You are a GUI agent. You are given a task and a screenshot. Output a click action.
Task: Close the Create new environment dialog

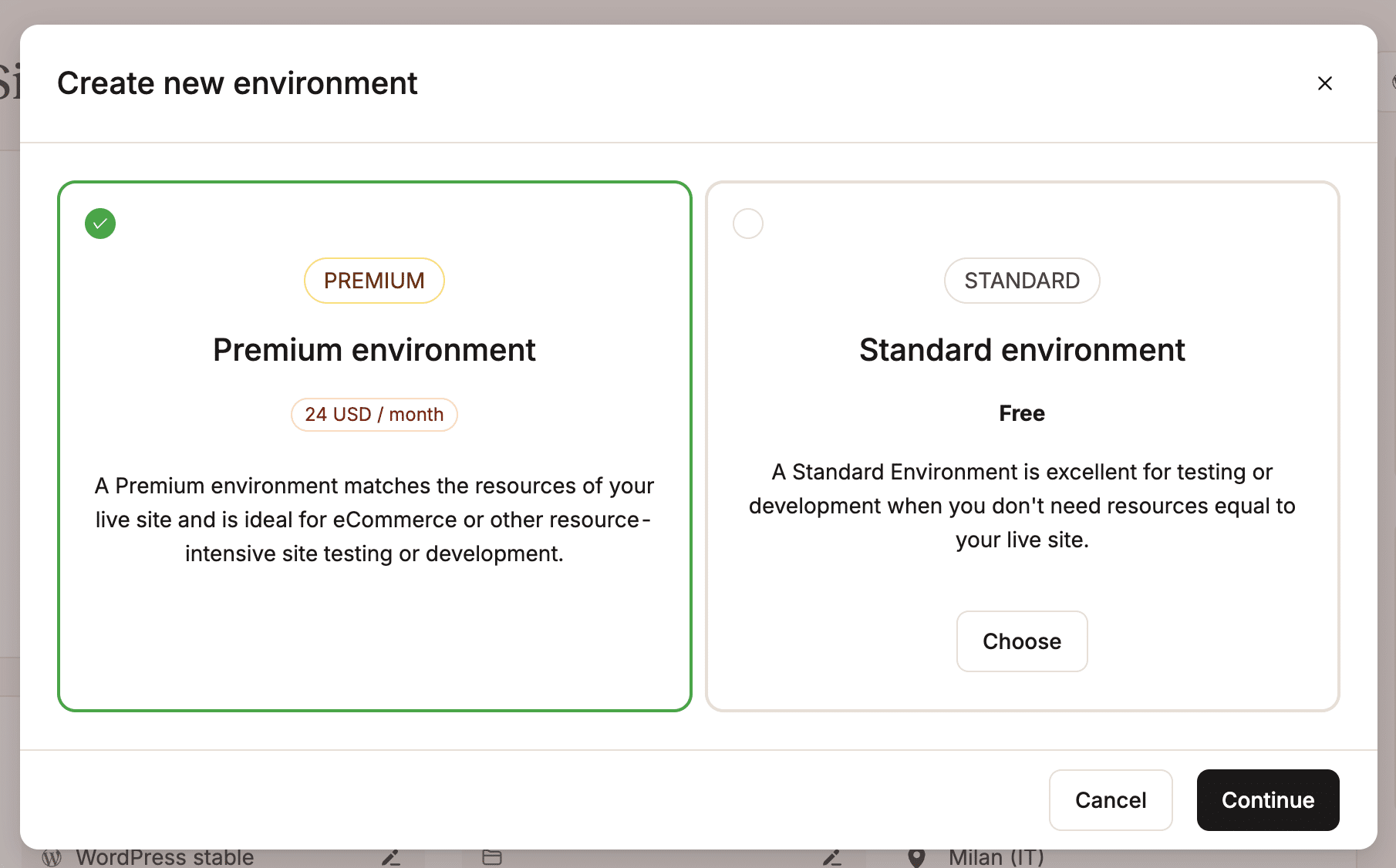(1325, 83)
